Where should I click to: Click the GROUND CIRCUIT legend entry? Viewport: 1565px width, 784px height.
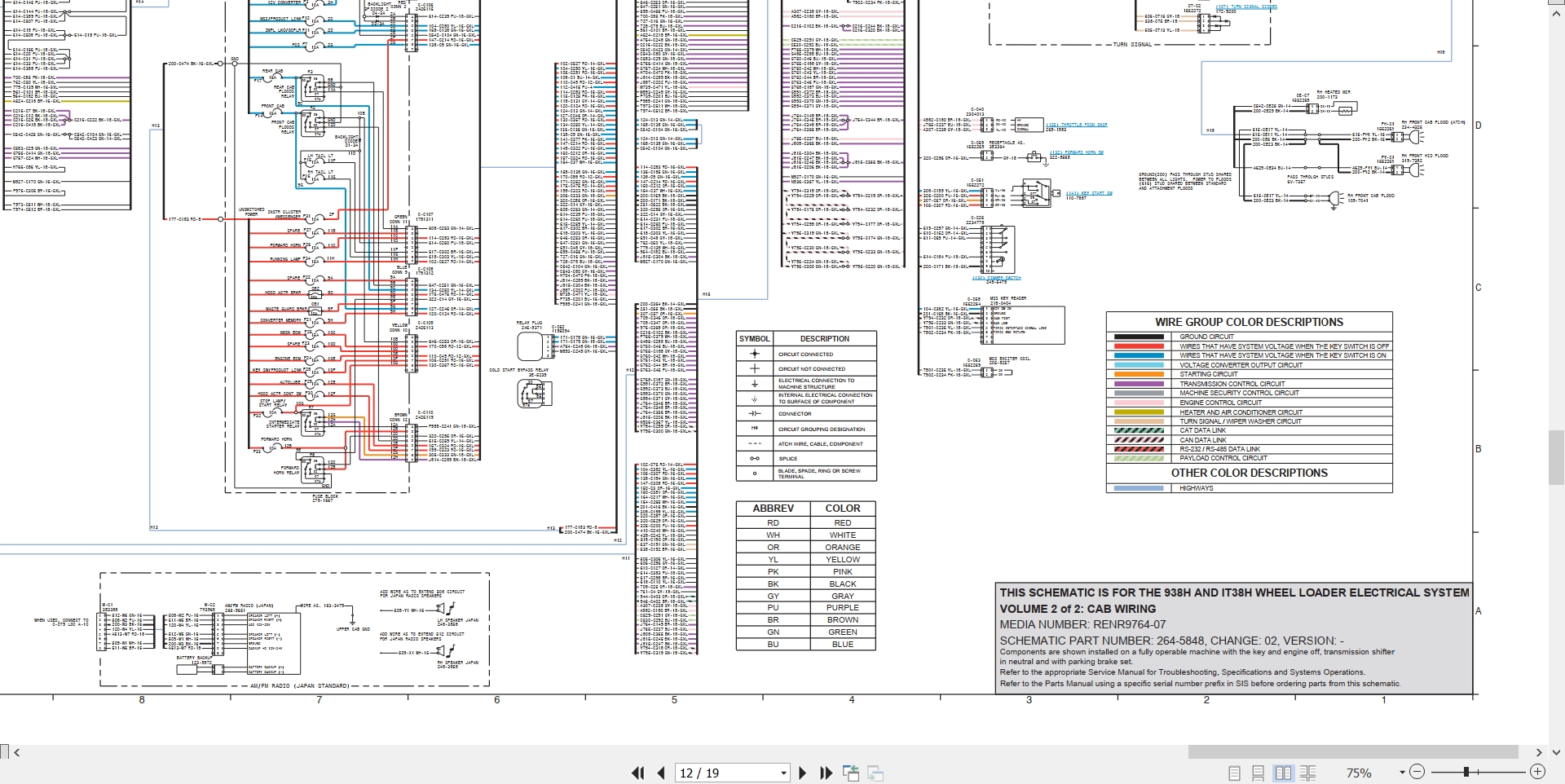[x=1206, y=337]
